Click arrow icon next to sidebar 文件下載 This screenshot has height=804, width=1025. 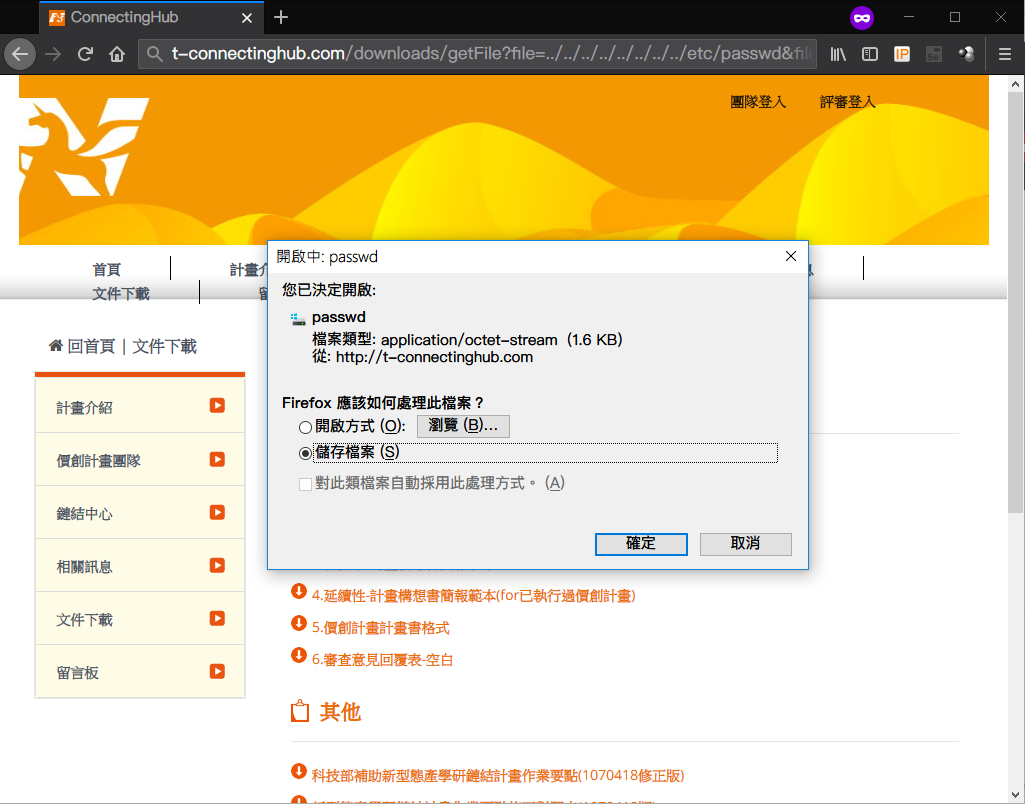pos(217,618)
